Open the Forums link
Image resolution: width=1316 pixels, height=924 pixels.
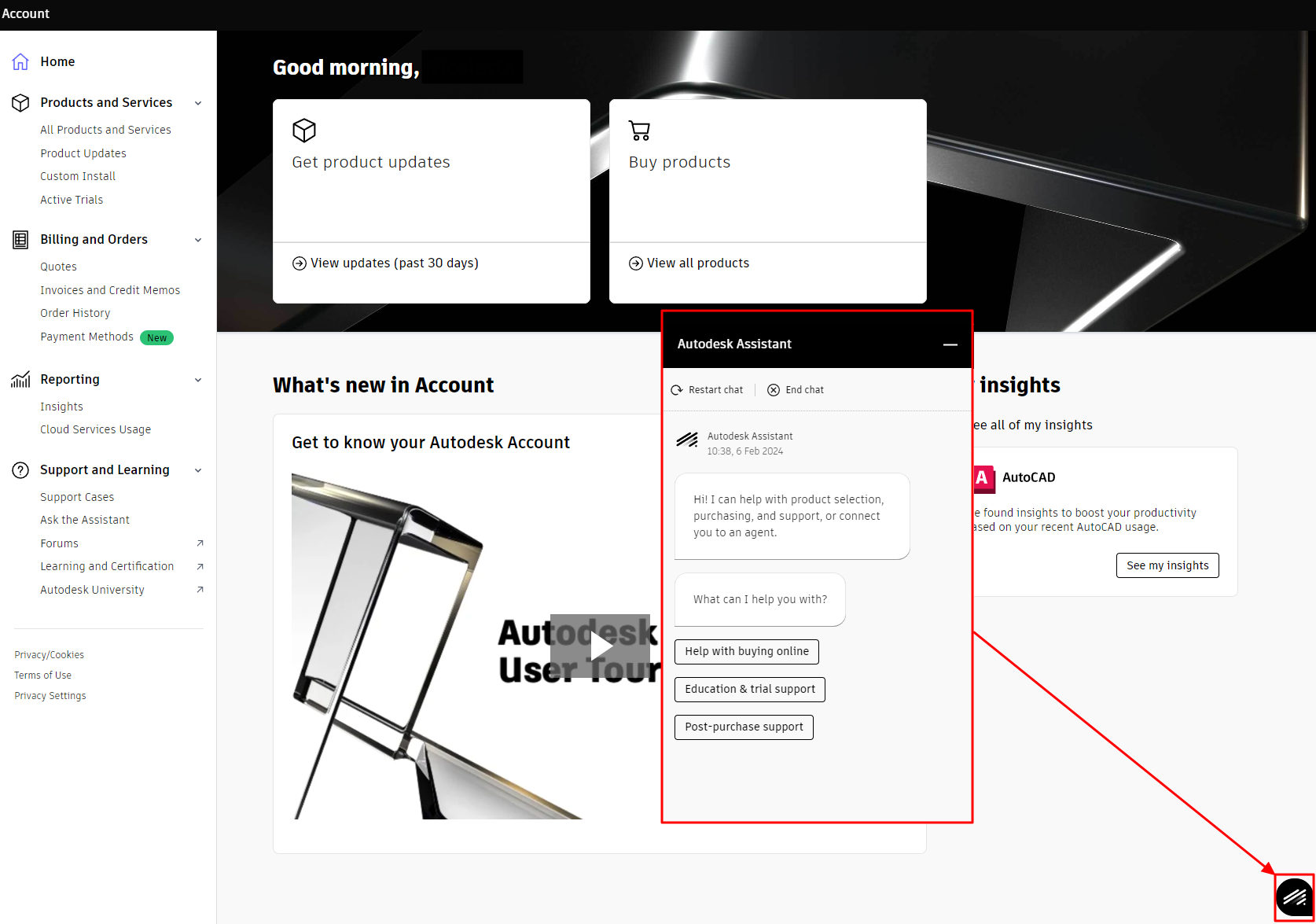click(x=59, y=543)
